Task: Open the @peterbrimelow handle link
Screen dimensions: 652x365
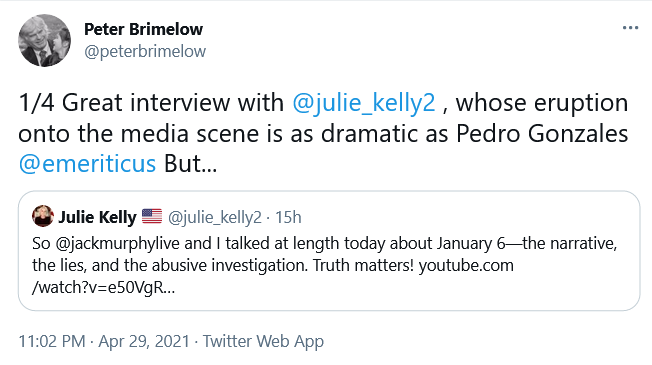Action: pos(145,52)
